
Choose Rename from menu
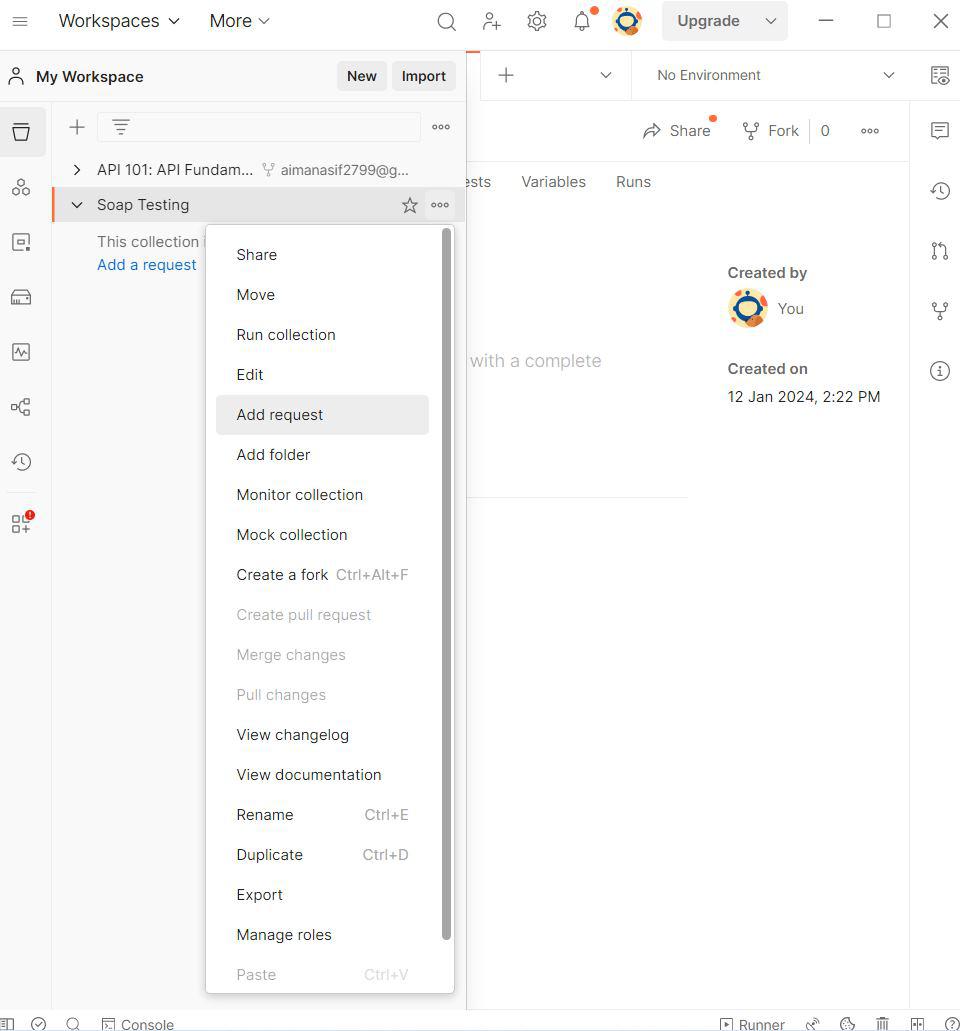[x=322, y=815]
